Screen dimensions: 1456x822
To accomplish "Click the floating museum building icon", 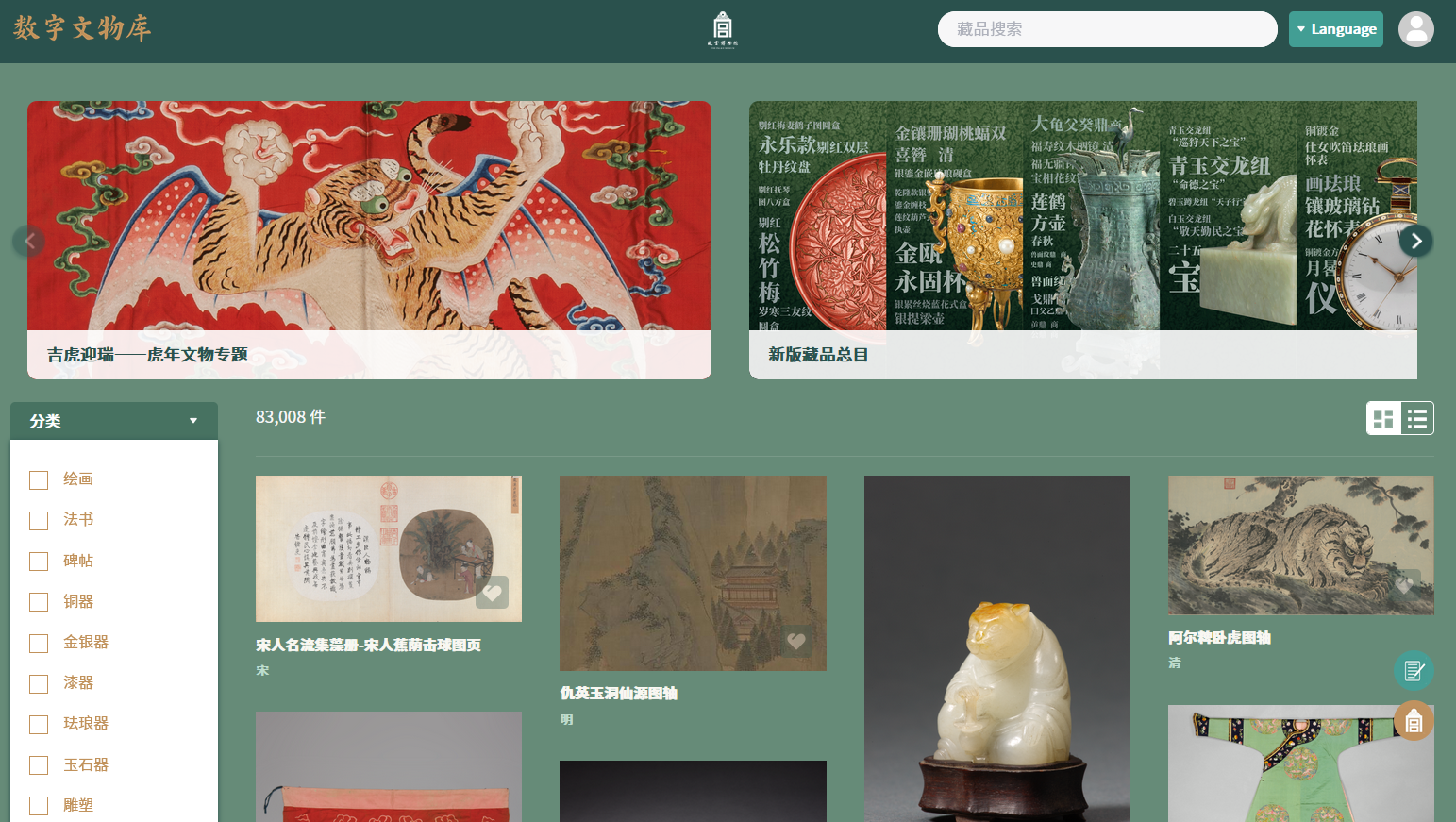I will (x=1414, y=722).
